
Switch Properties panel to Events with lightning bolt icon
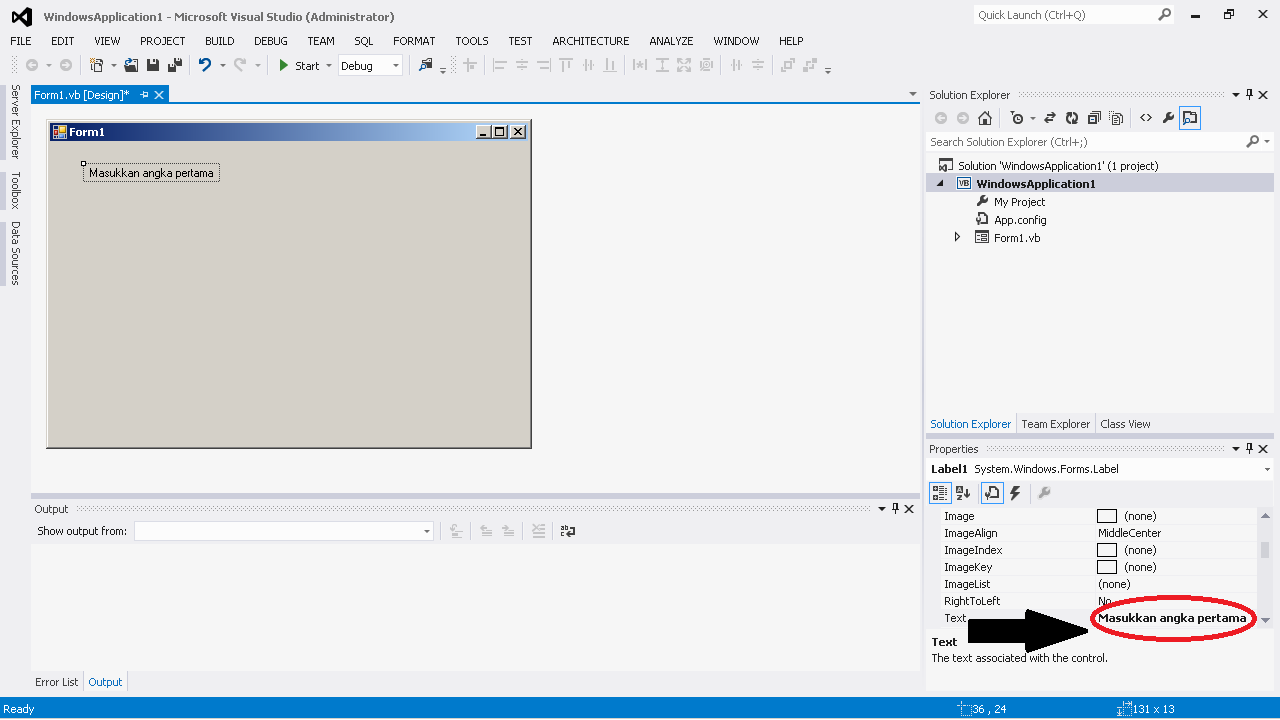click(x=1014, y=493)
